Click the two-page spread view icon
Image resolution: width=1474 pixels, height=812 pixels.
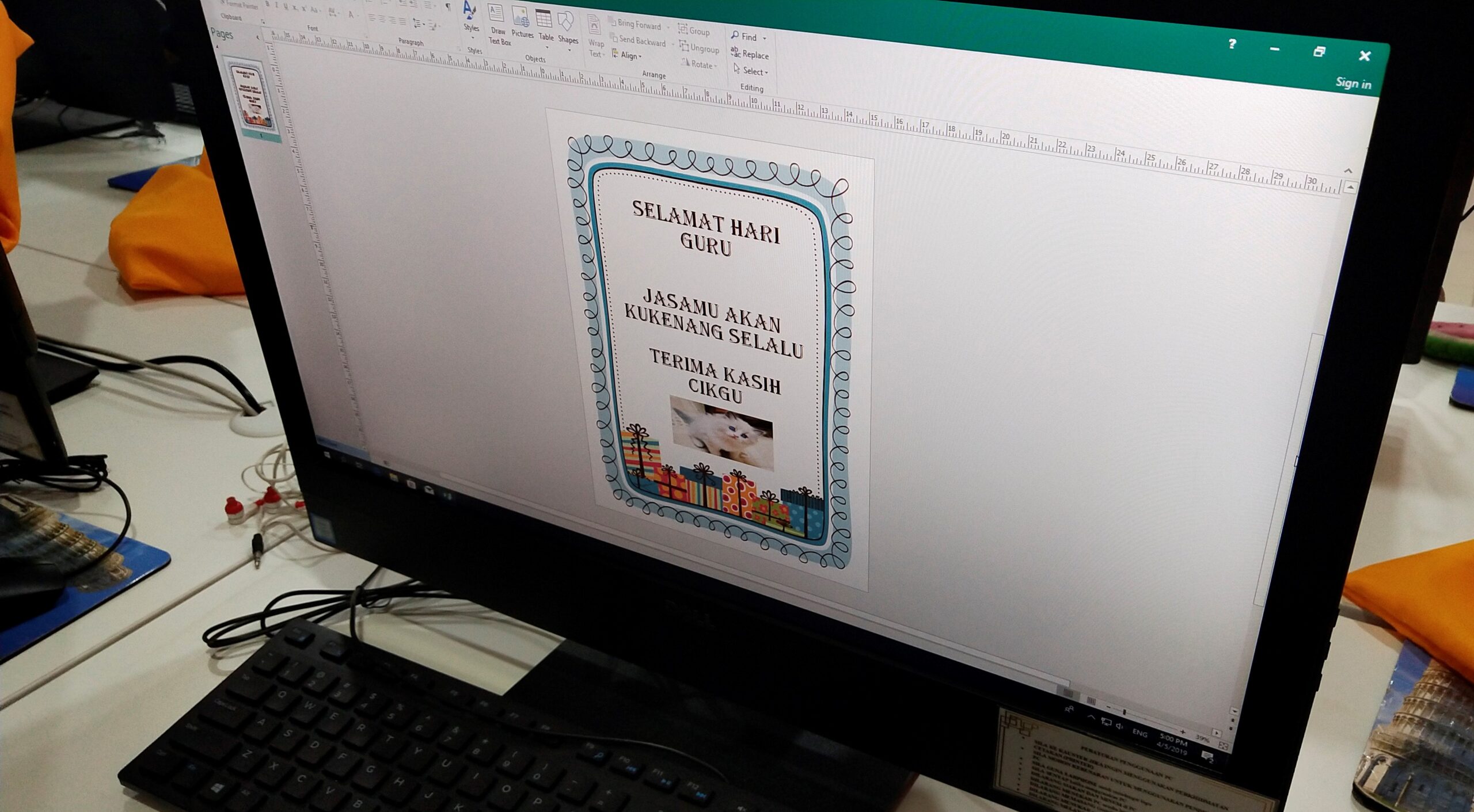point(1090,700)
